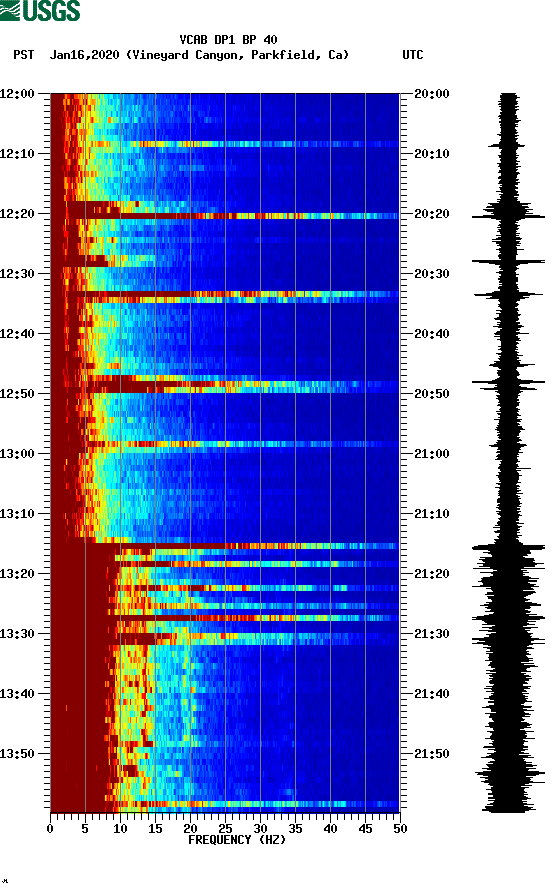Click the 12:20 PST time label
The height and width of the screenshot is (892, 552).
coord(18,214)
